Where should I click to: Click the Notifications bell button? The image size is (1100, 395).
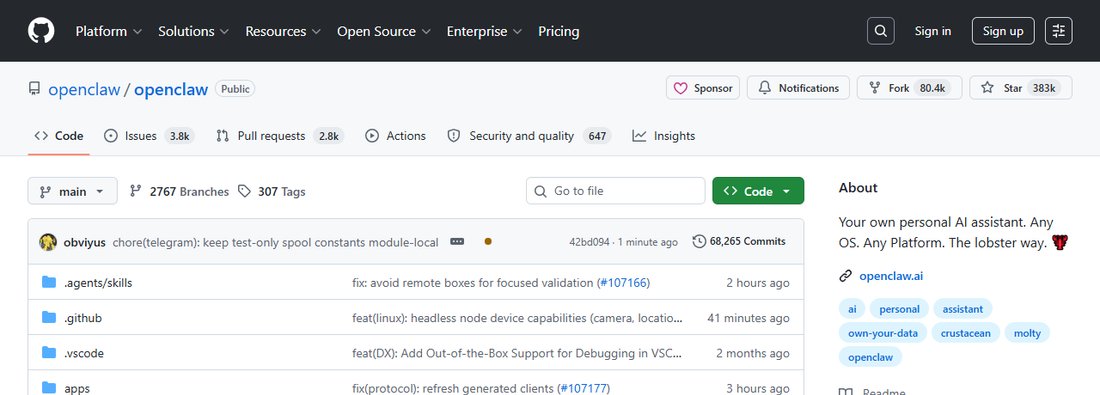pyautogui.click(x=798, y=88)
